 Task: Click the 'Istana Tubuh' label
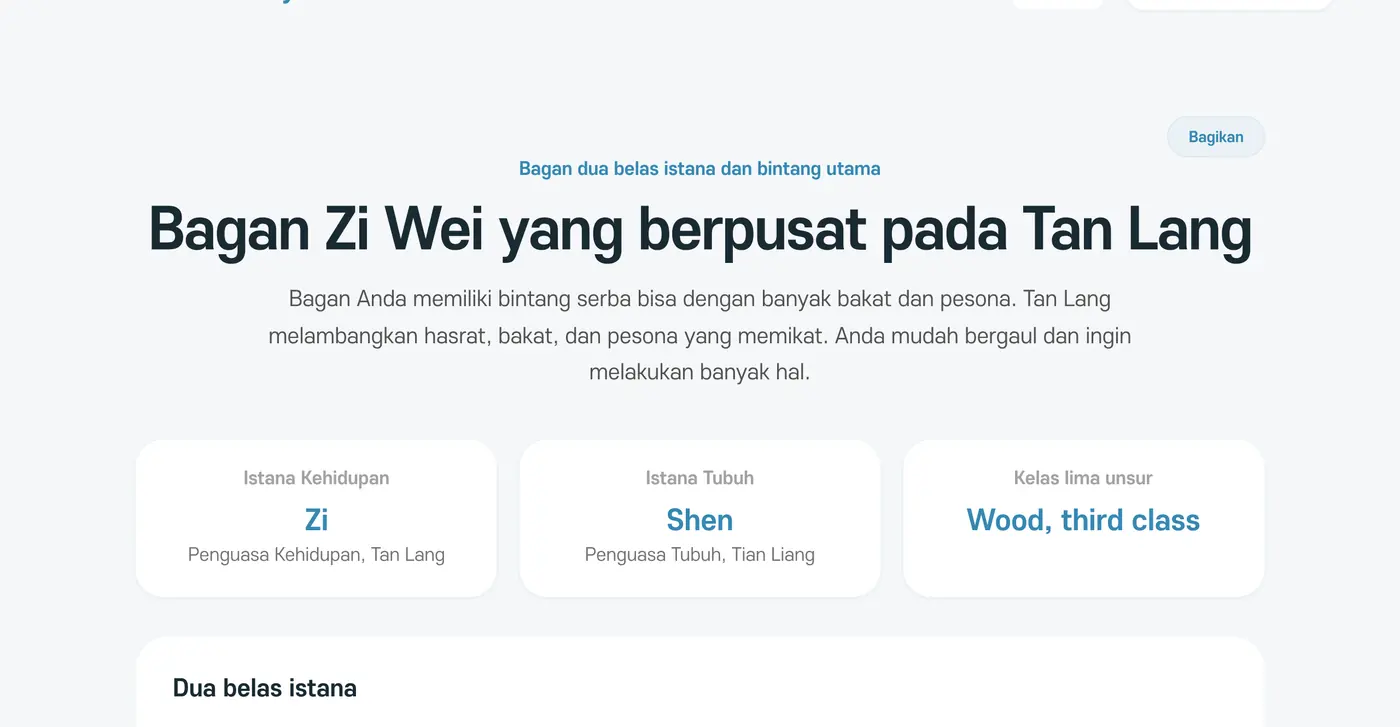point(700,478)
